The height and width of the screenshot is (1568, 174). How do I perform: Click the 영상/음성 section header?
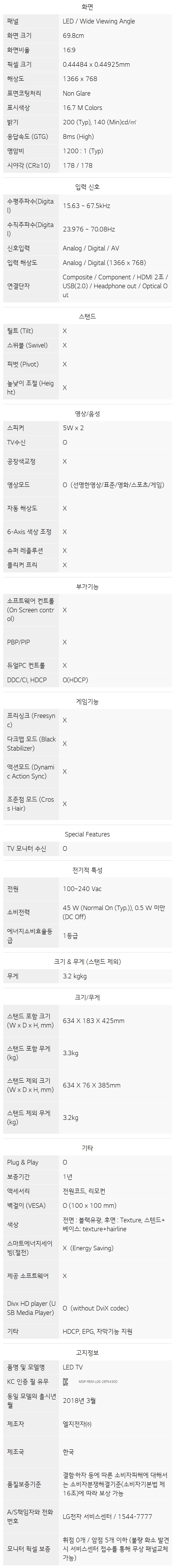87,414
